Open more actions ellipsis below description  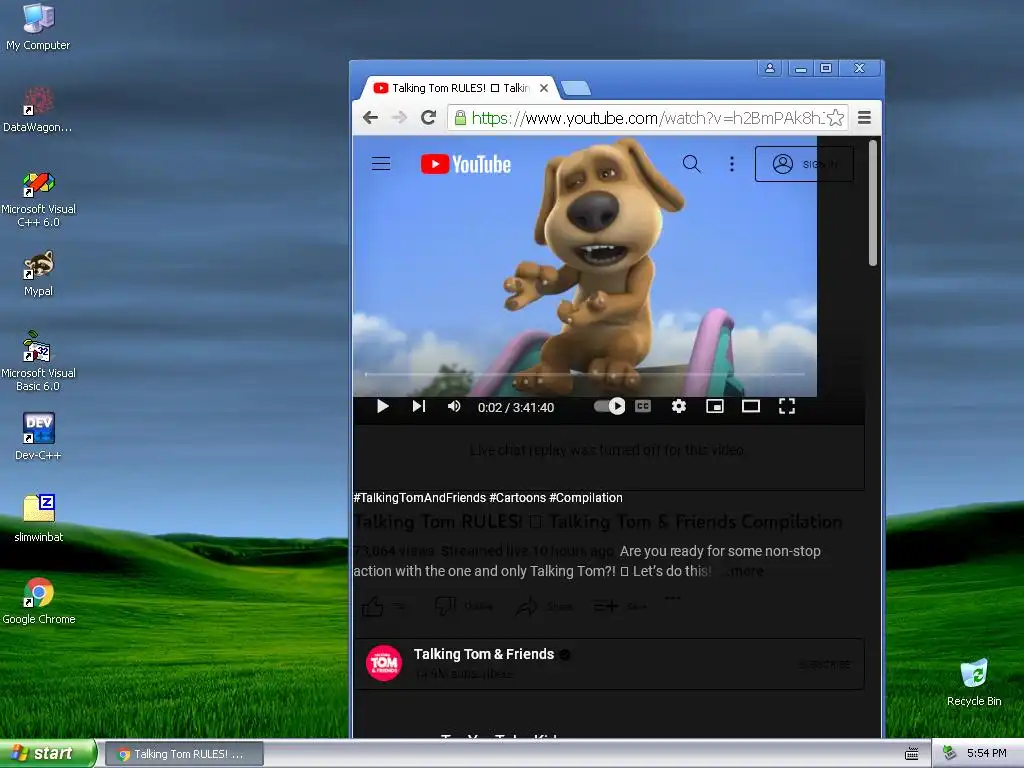coord(673,598)
